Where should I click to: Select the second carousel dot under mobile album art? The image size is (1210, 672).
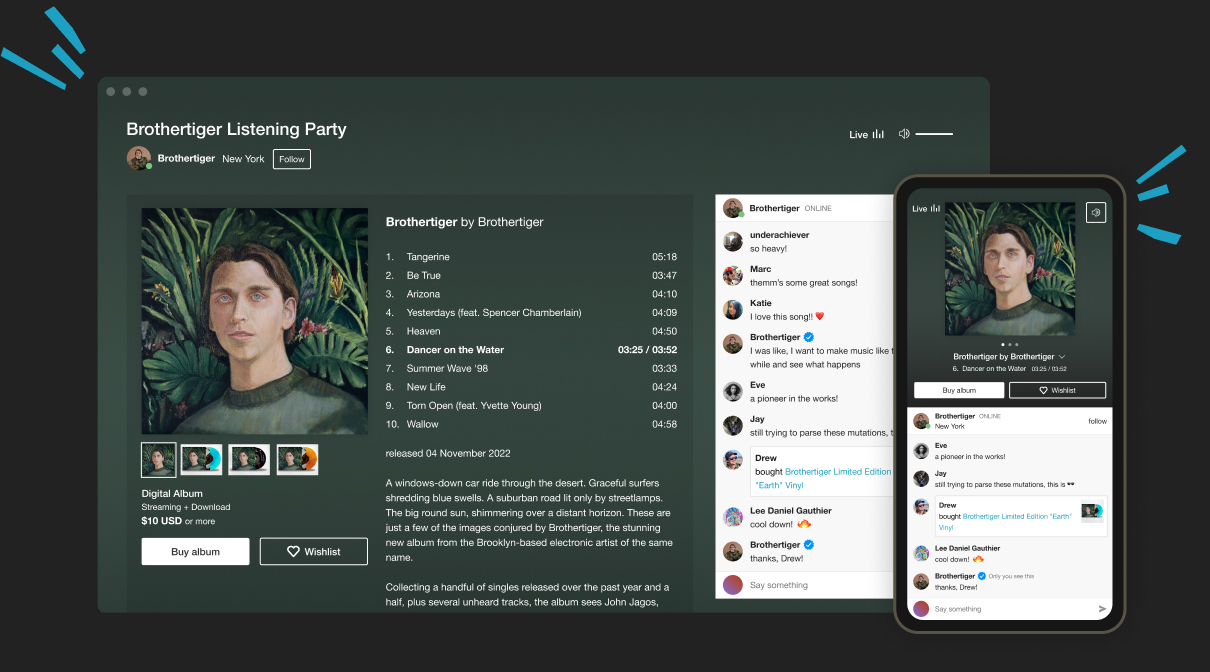click(1010, 344)
